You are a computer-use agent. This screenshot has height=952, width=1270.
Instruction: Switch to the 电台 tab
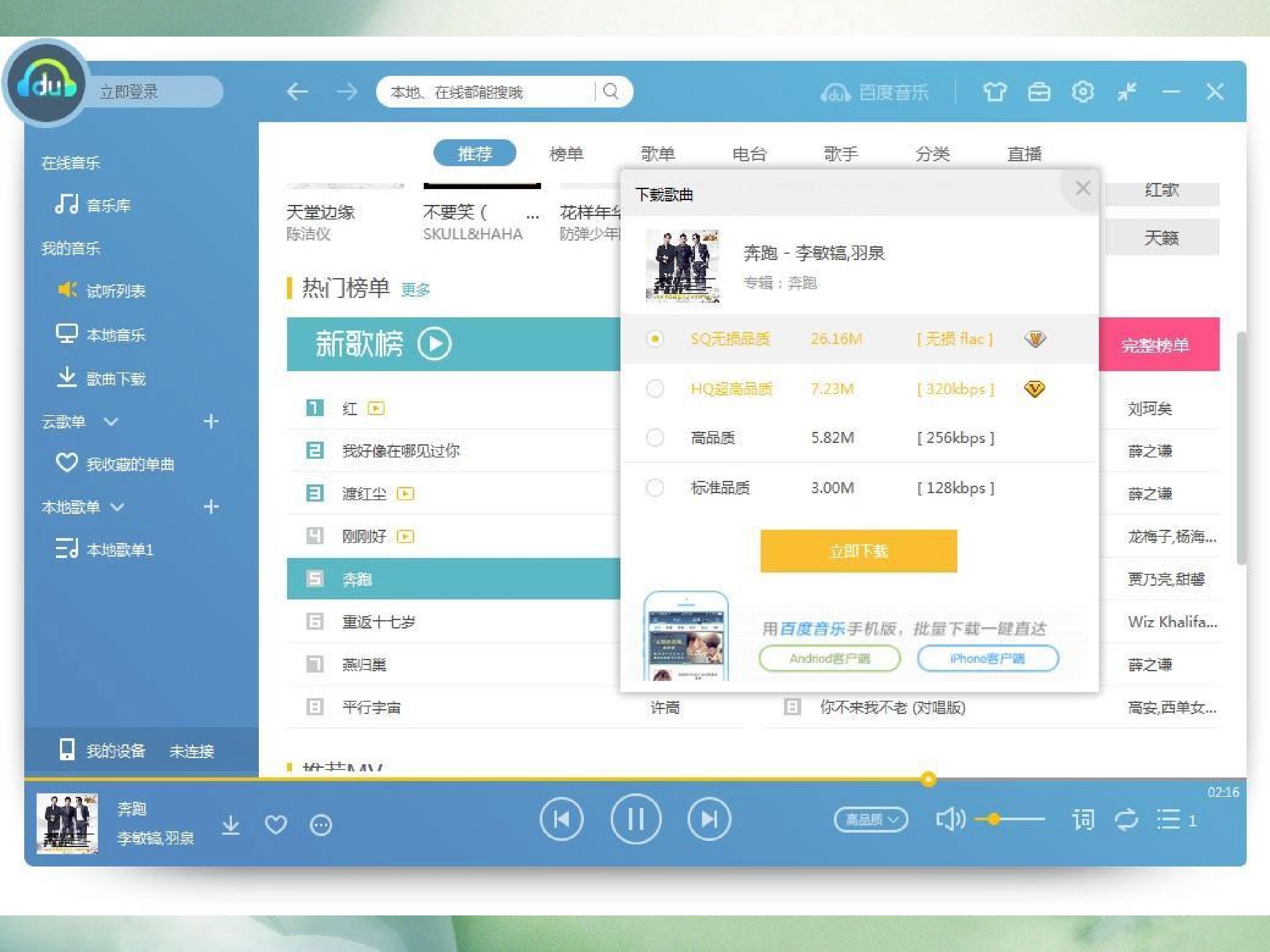click(x=749, y=153)
